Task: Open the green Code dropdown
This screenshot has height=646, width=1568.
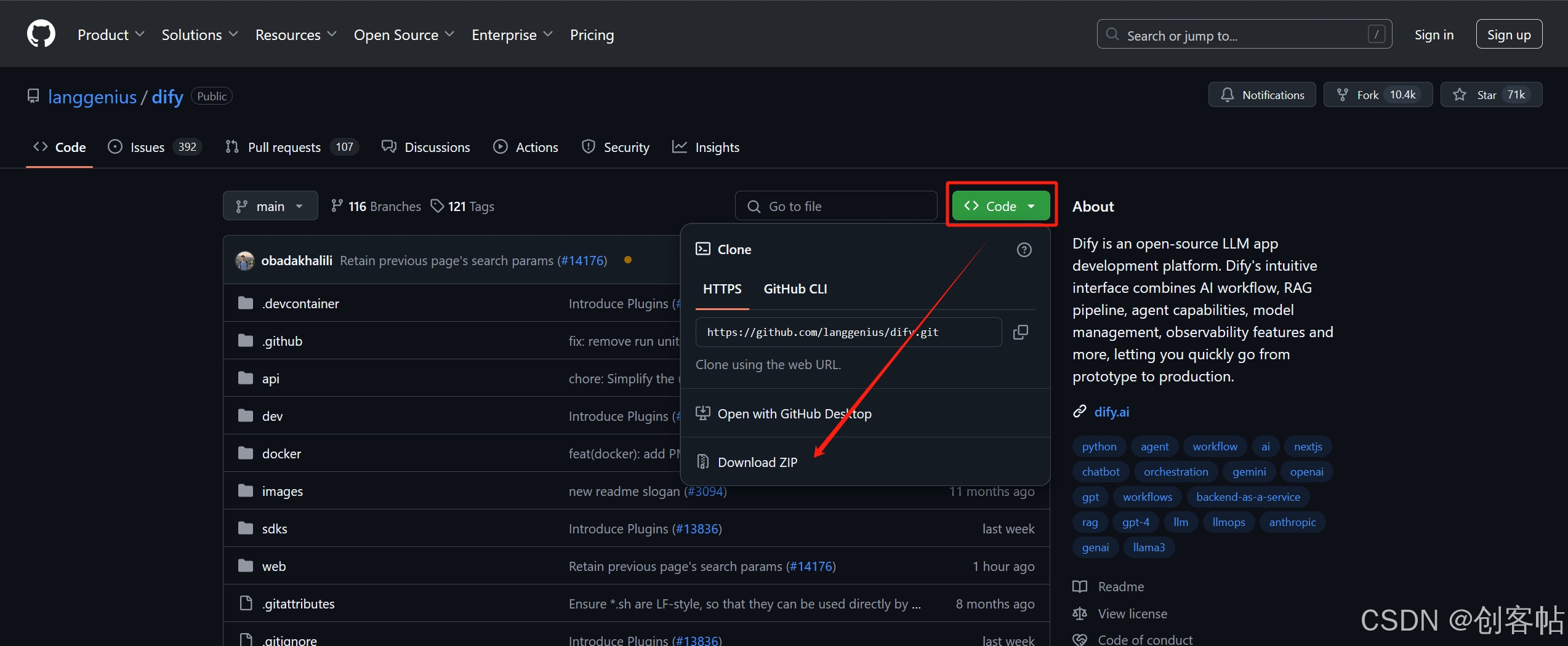Action: (x=1000, y=205)
